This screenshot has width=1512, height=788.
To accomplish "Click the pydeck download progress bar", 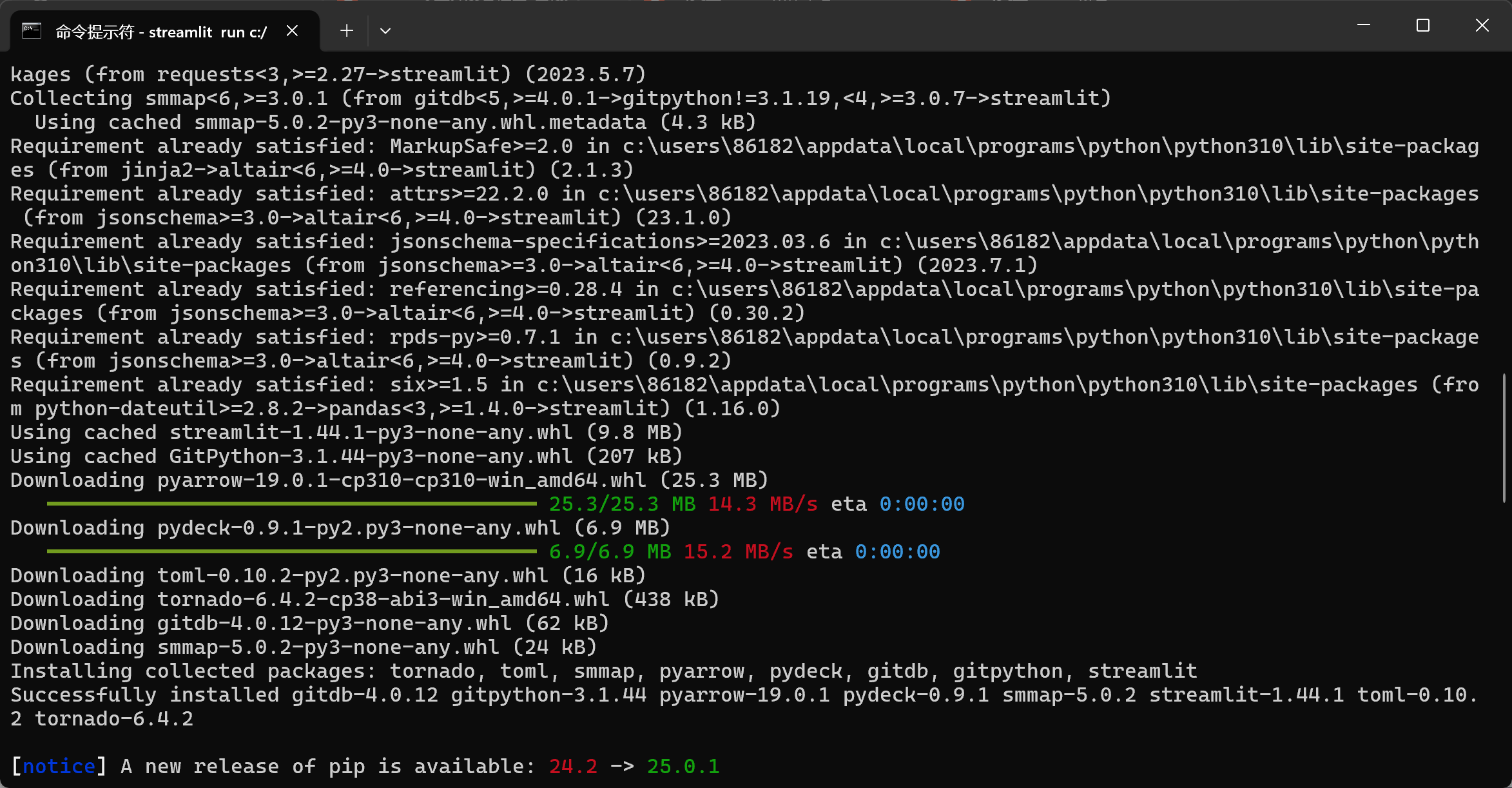I will click(x=291, y=551).
